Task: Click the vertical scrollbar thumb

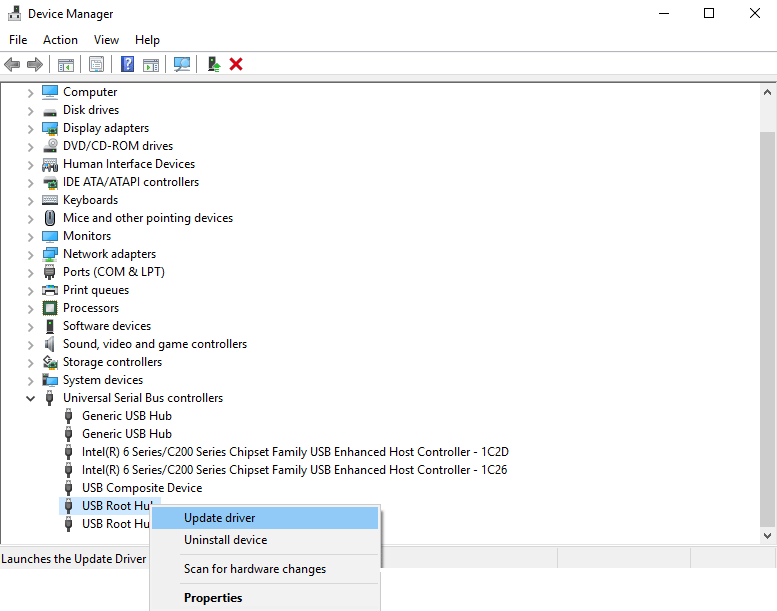Action: coord(767,330)
